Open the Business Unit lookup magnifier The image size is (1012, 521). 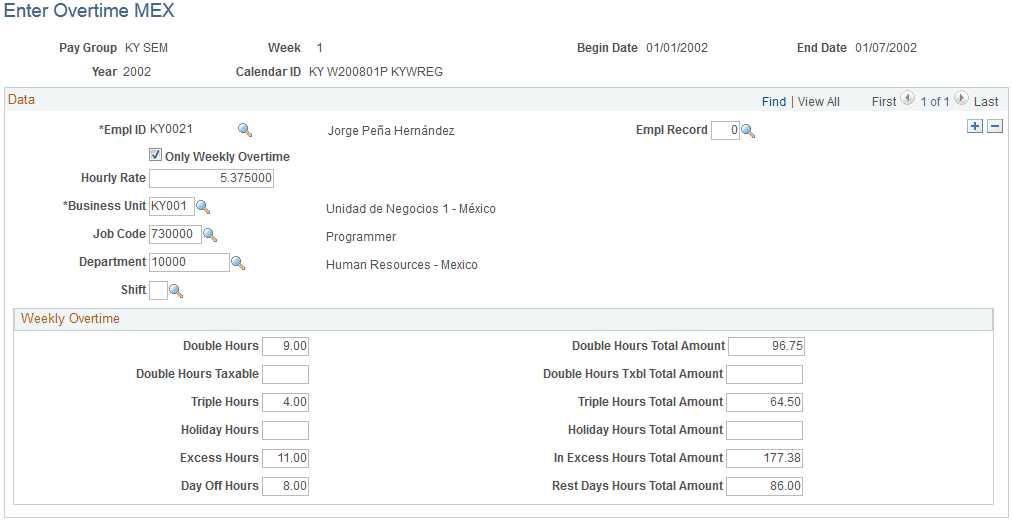203,207
